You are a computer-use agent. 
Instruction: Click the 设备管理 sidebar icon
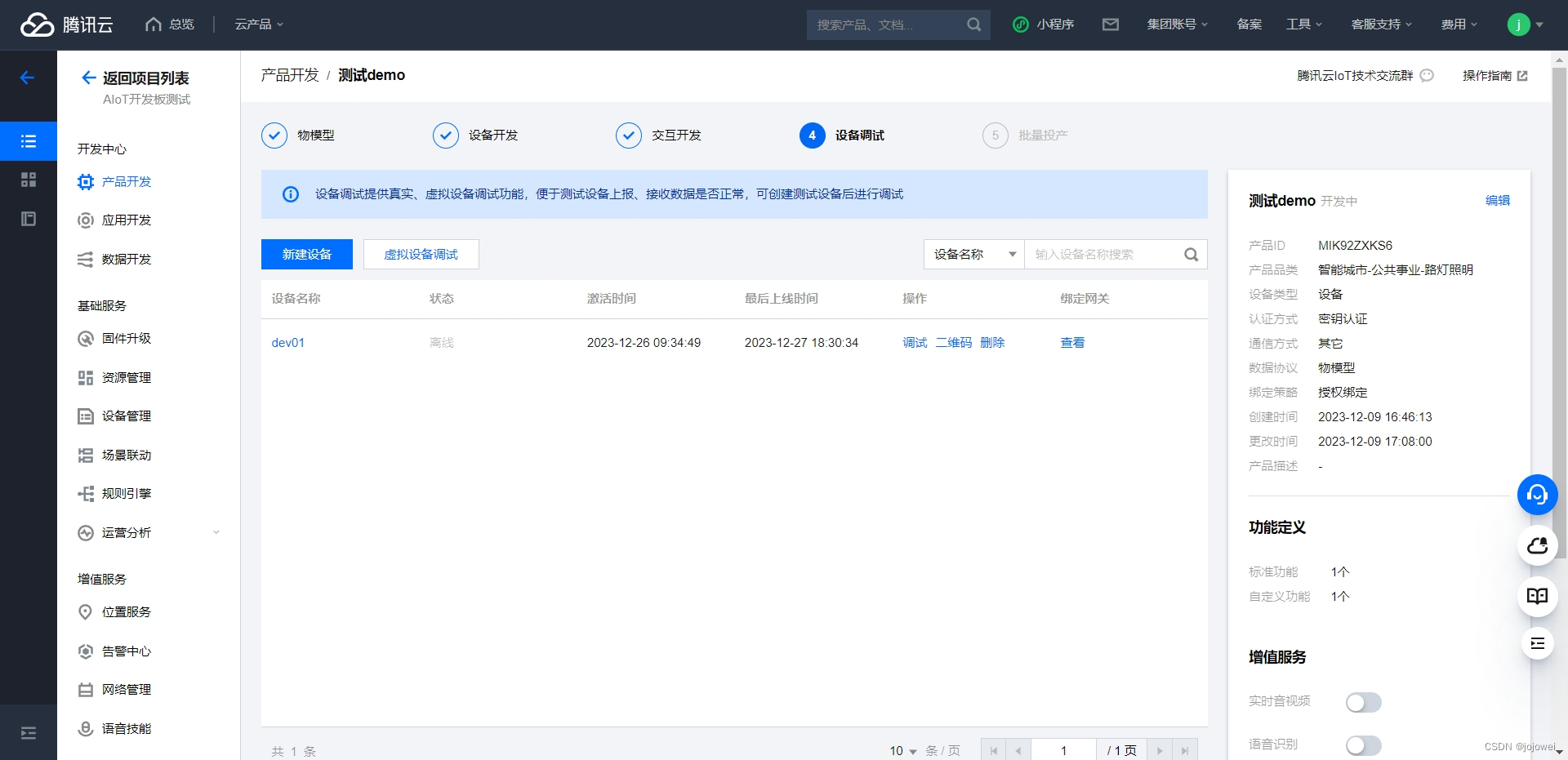[86, 416]
